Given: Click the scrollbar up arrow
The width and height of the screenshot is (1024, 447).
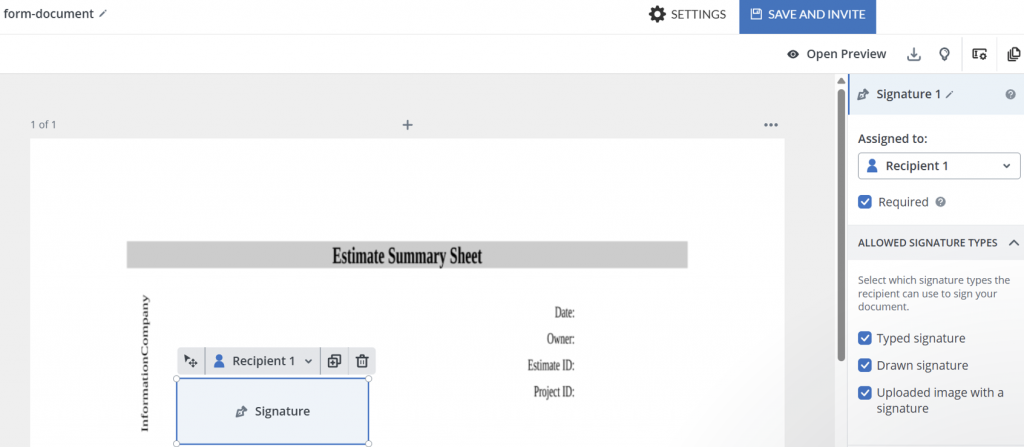Looking at the screenshot, I should pos(841,80).
